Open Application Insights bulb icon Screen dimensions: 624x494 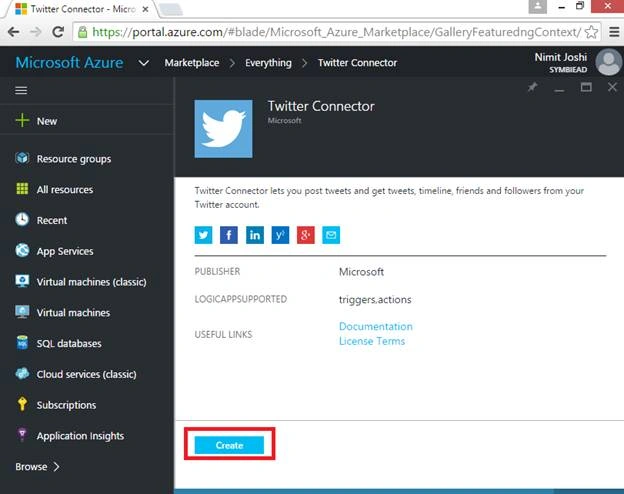pyautogui.click(x=22, y=434)
